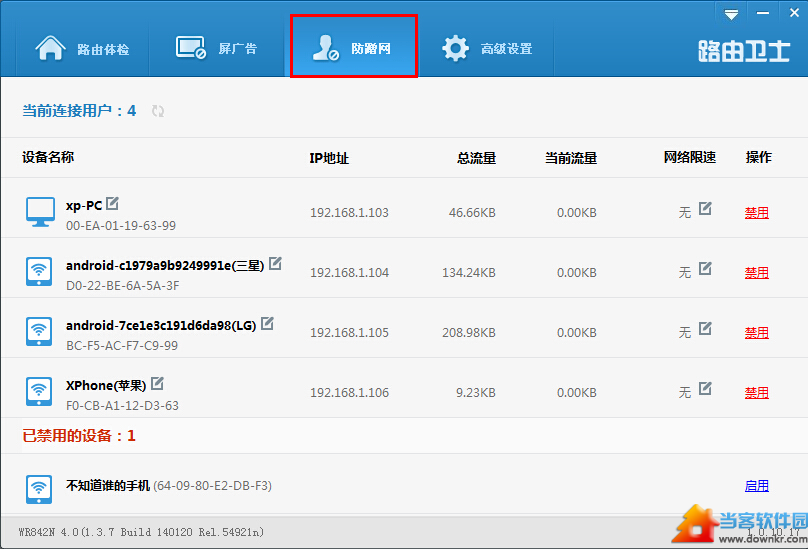This screenshot has width=808, height=549.
Task: Click total traffic value 208.98KB
Action: (x=469, y=333)
